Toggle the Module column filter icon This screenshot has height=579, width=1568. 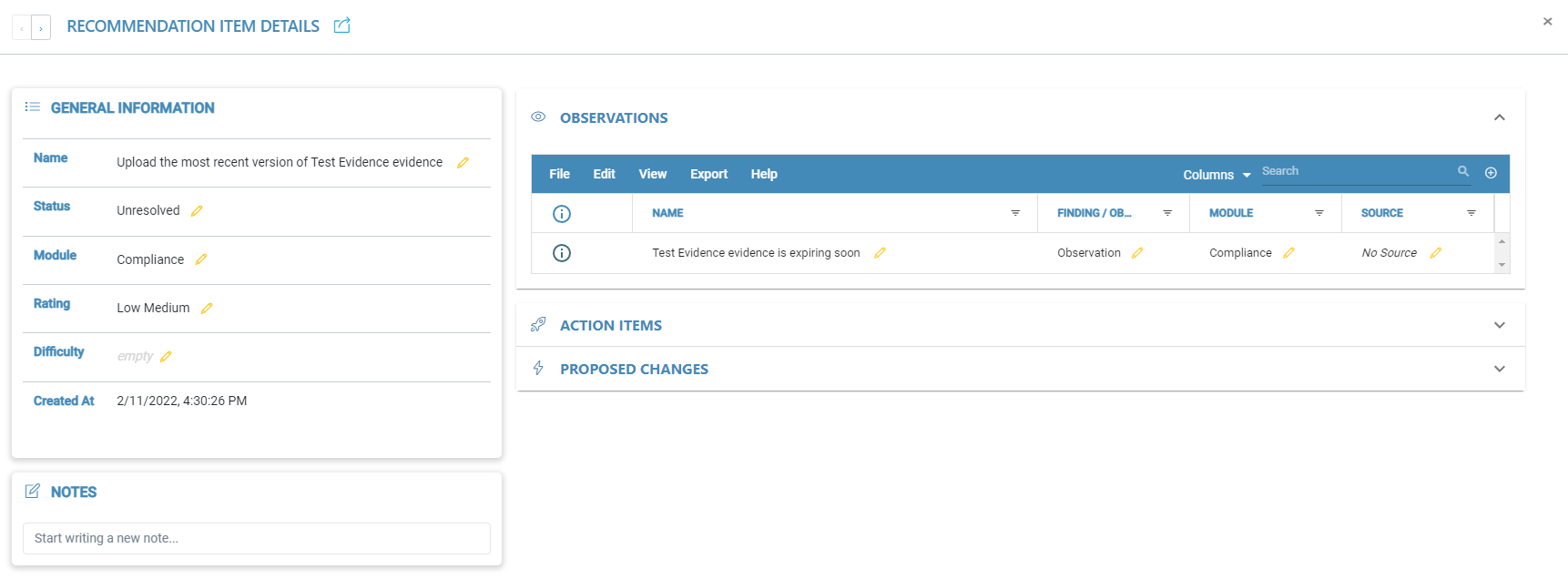click(1319, 213)
